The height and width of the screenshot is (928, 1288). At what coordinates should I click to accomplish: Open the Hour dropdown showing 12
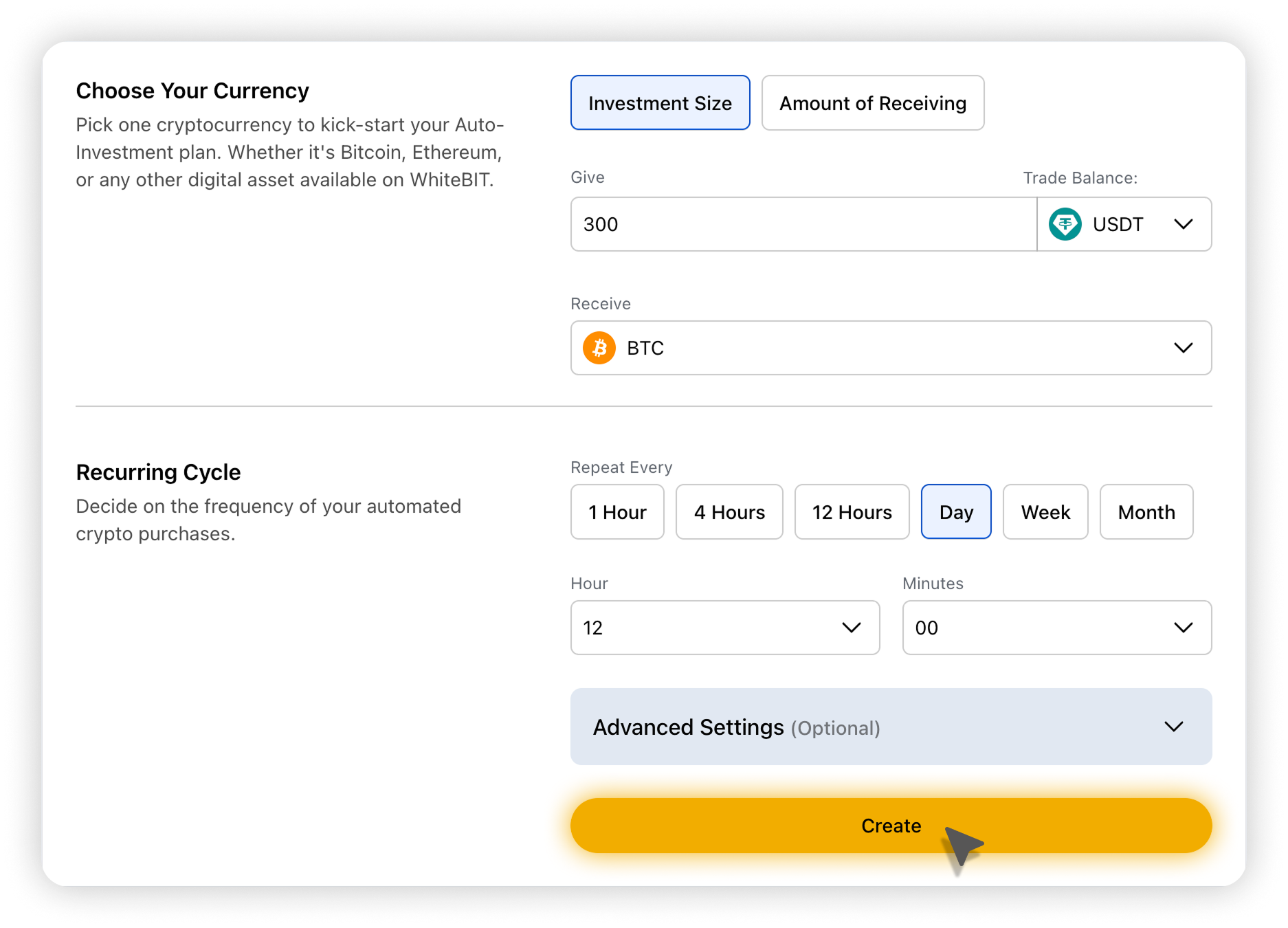coord(724,628)
